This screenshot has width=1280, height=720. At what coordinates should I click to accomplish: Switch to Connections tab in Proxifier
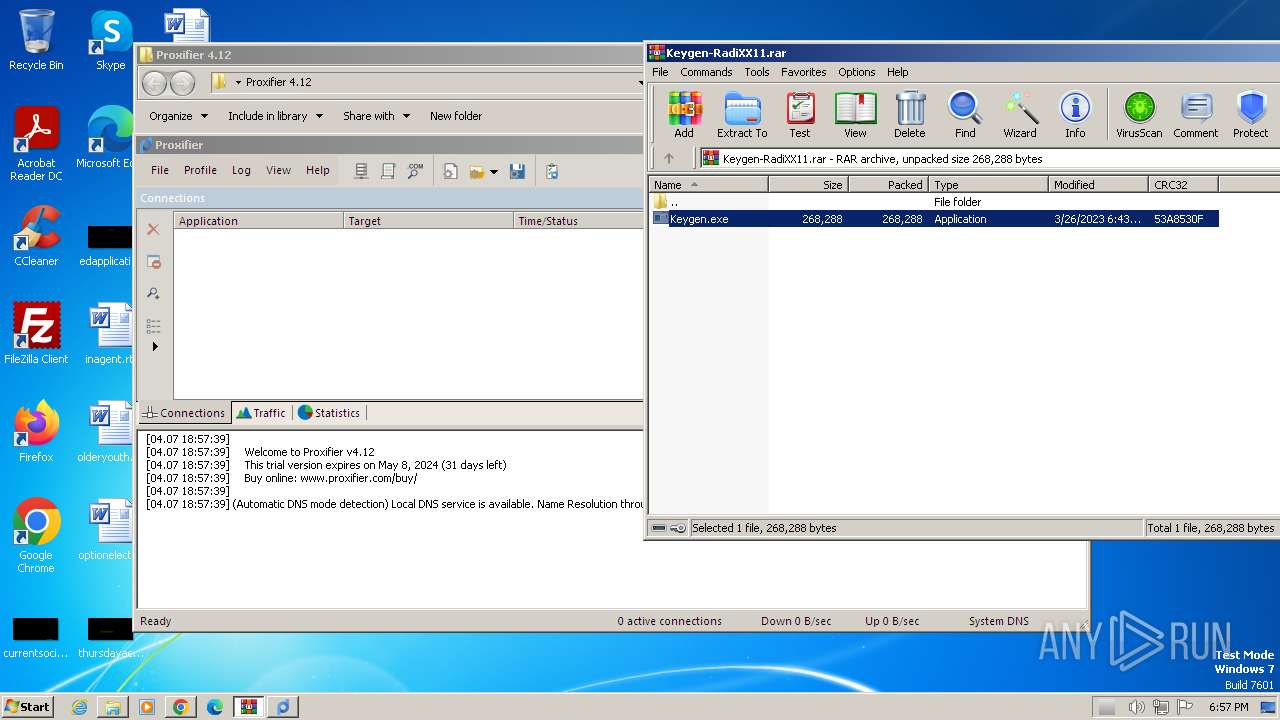pos(184,413)
